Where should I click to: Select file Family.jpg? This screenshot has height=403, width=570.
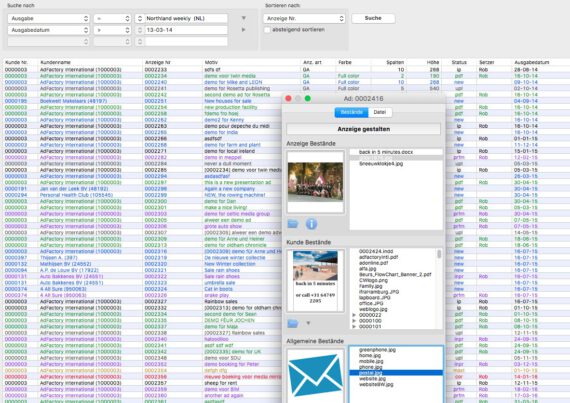[x=371, y=286]
